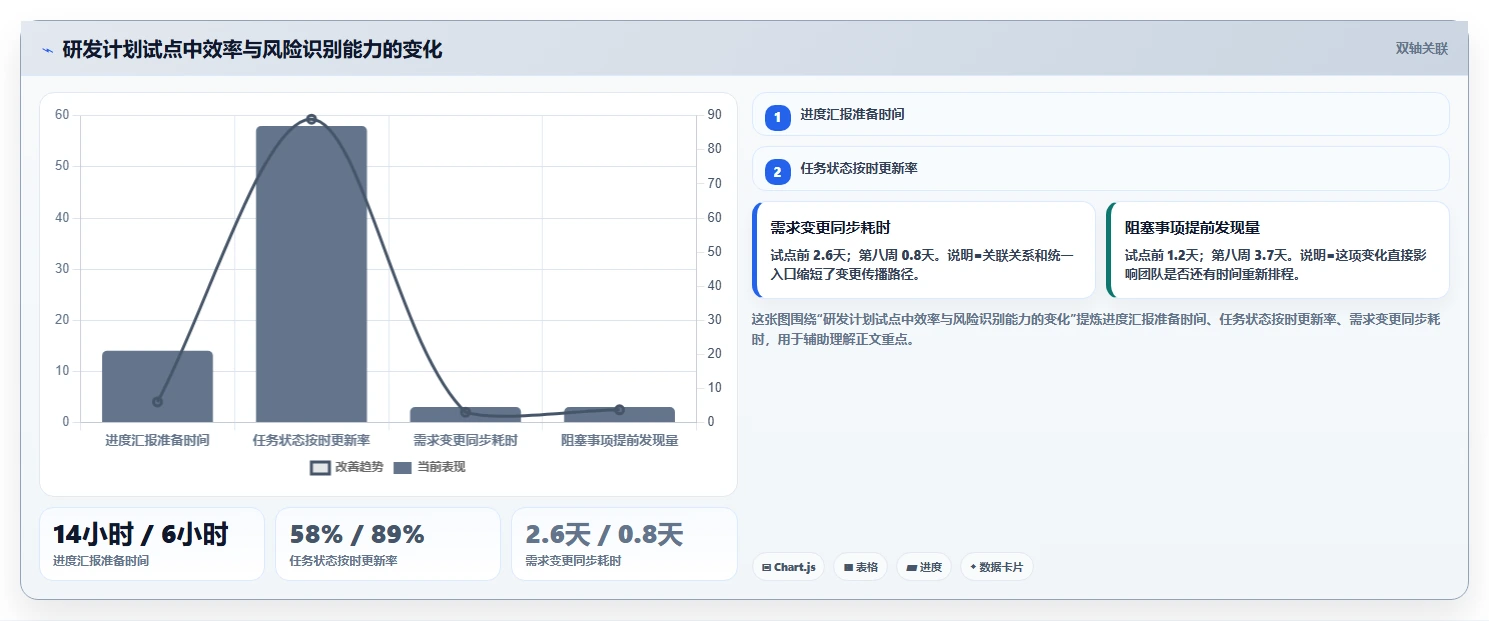Click the left axis value 60
Screen dimensions: 1489x621
pos(62,115)
